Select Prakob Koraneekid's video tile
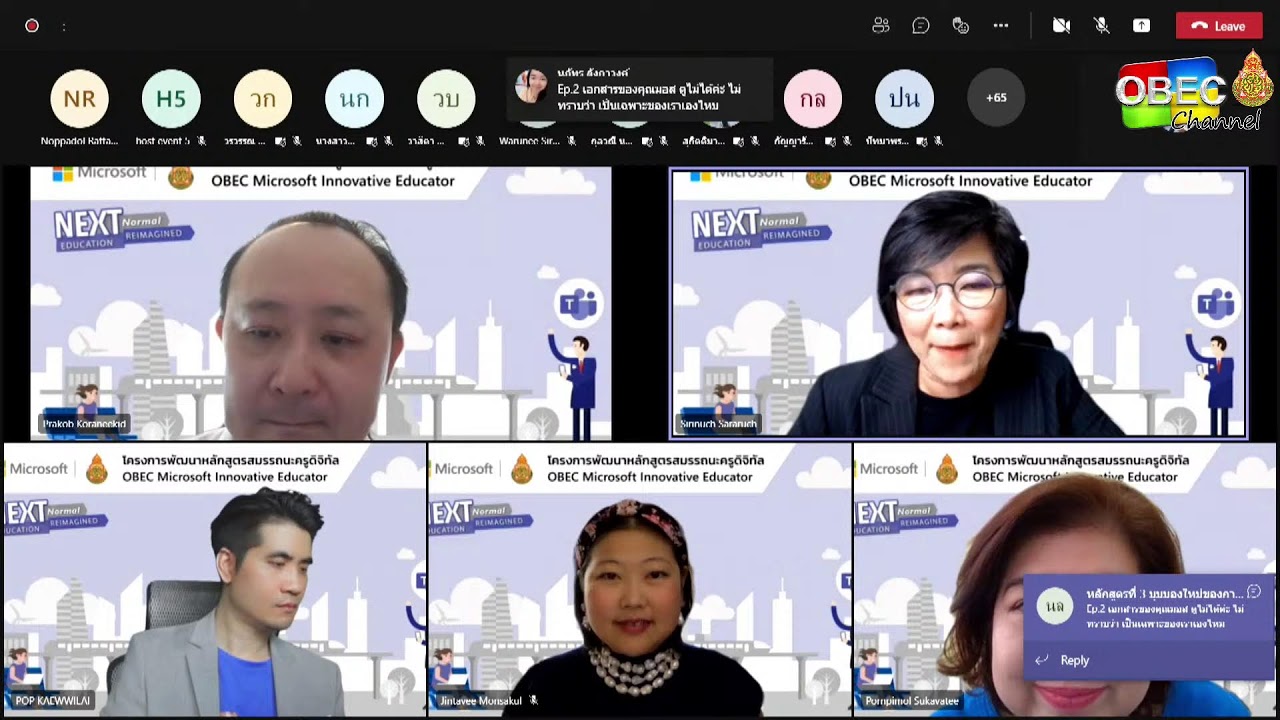The height and width of the screenshot is (720, 1280). (320, 303)
